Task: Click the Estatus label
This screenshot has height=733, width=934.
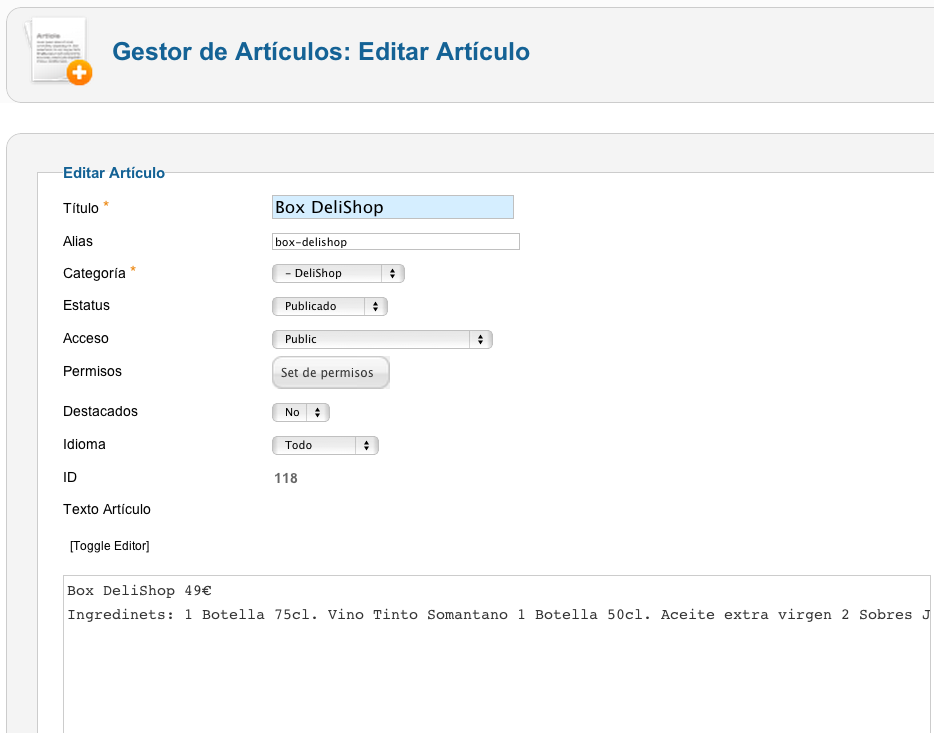Action: pos(86,305)
